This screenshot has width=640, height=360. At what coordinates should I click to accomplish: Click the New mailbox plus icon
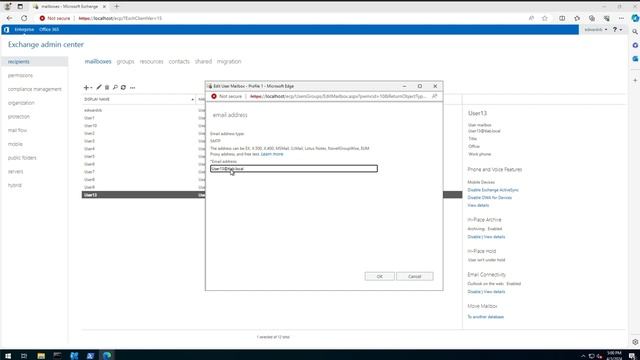click(x=86, y=87)
